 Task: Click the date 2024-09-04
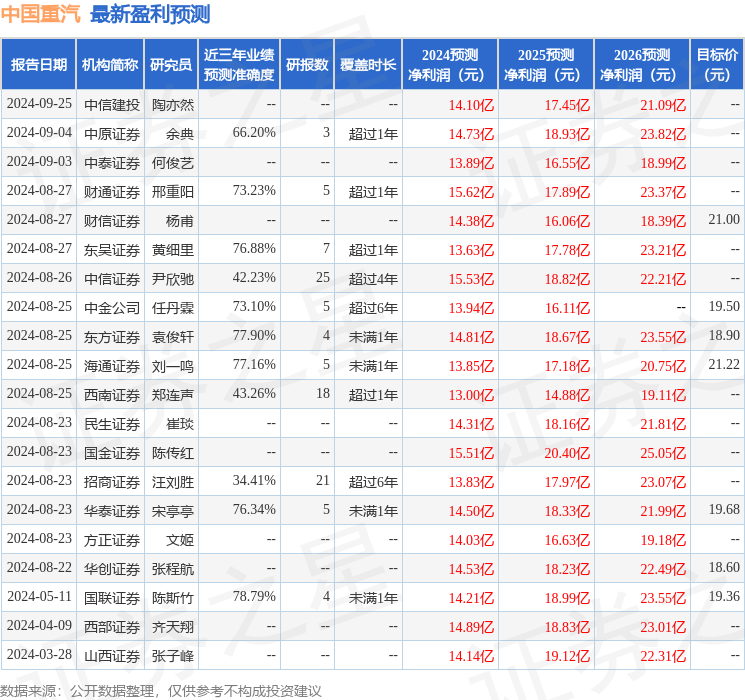pos(39,132)
